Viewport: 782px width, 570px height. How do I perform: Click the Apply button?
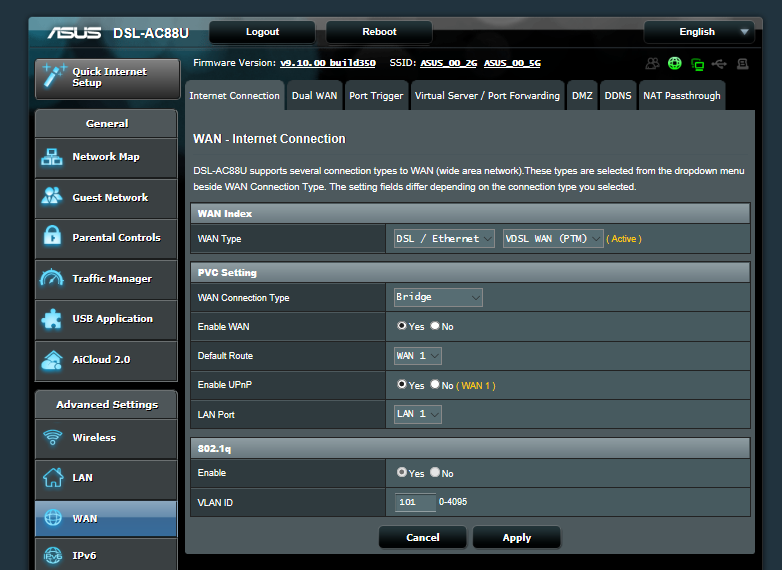click(x=516, y=537)
